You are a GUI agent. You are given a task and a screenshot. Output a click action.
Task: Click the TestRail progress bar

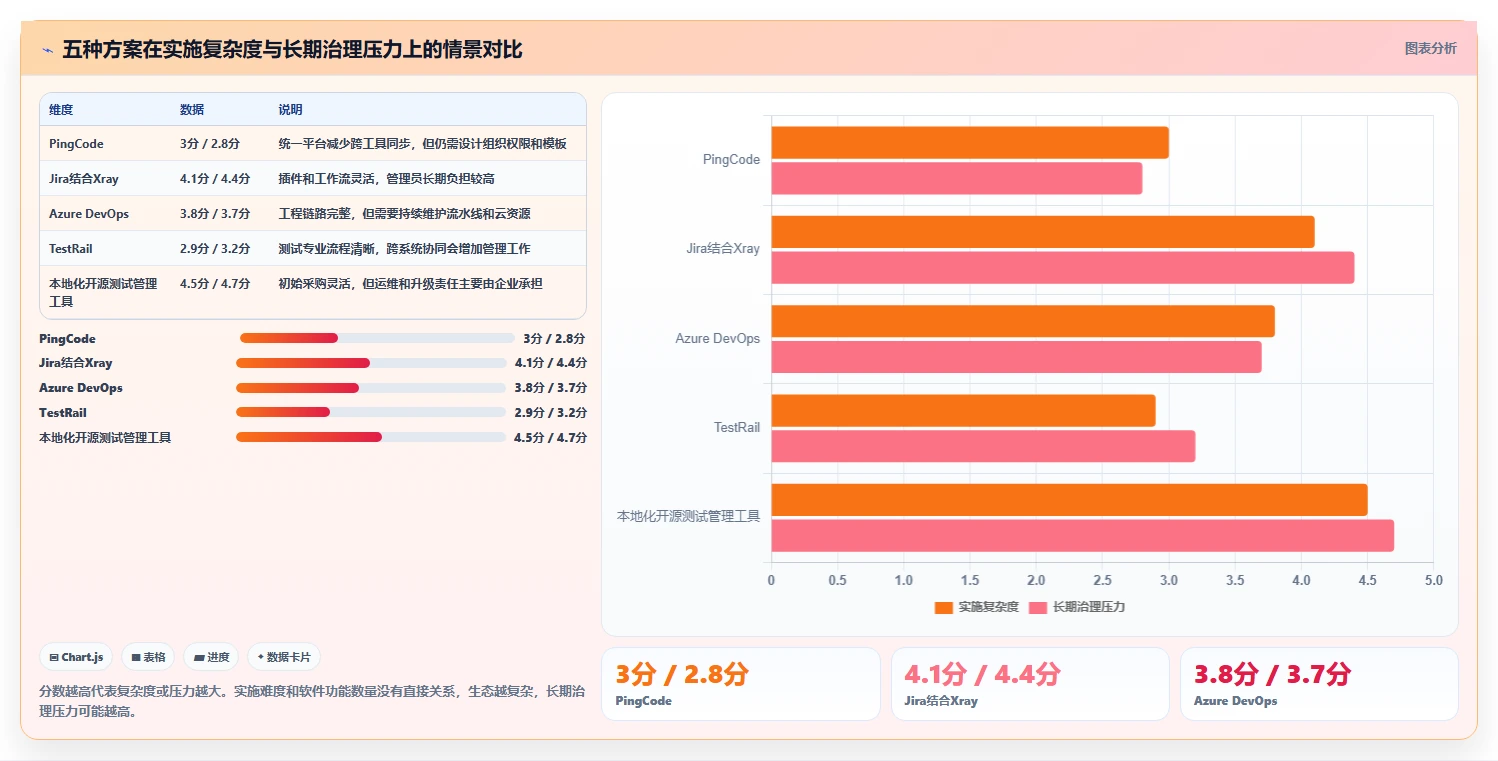point(371,412)
